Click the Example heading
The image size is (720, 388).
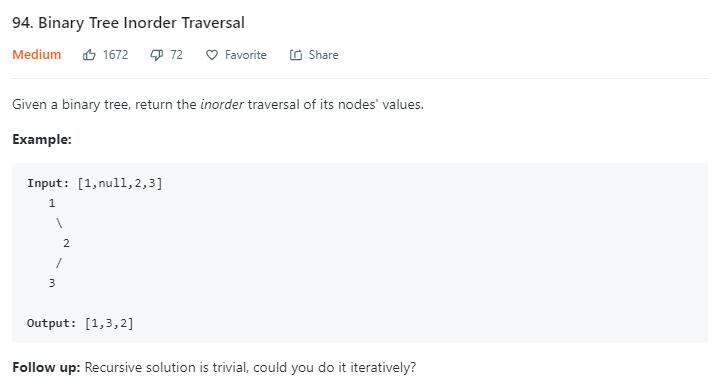pyautogui.click(x=42, y=139)
